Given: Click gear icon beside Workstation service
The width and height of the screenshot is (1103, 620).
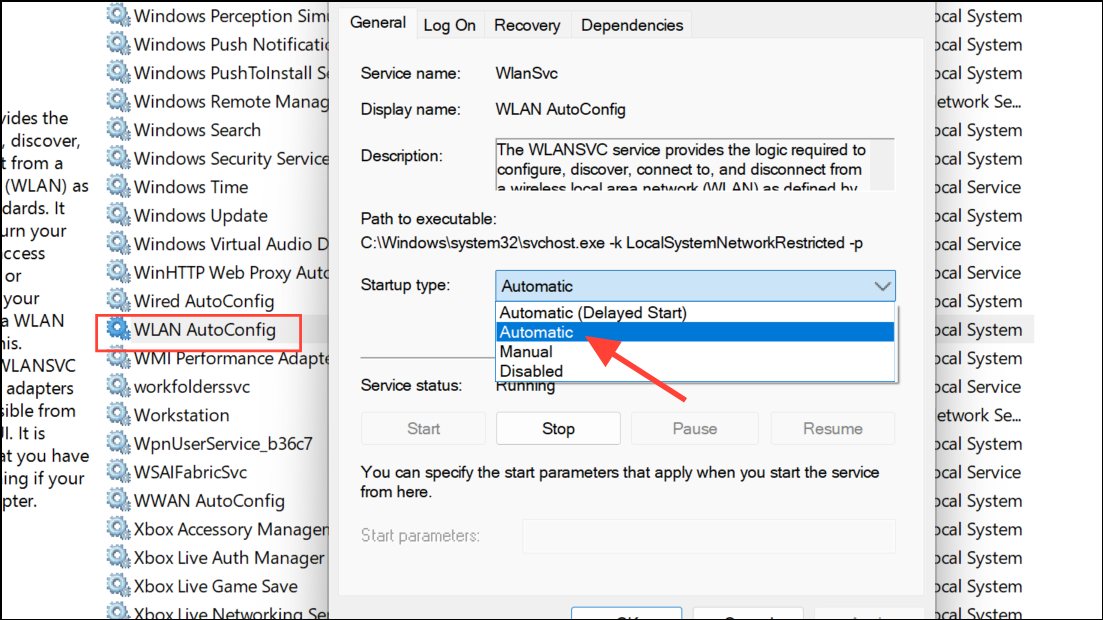Looking at the screenshot, I should 118,415.
